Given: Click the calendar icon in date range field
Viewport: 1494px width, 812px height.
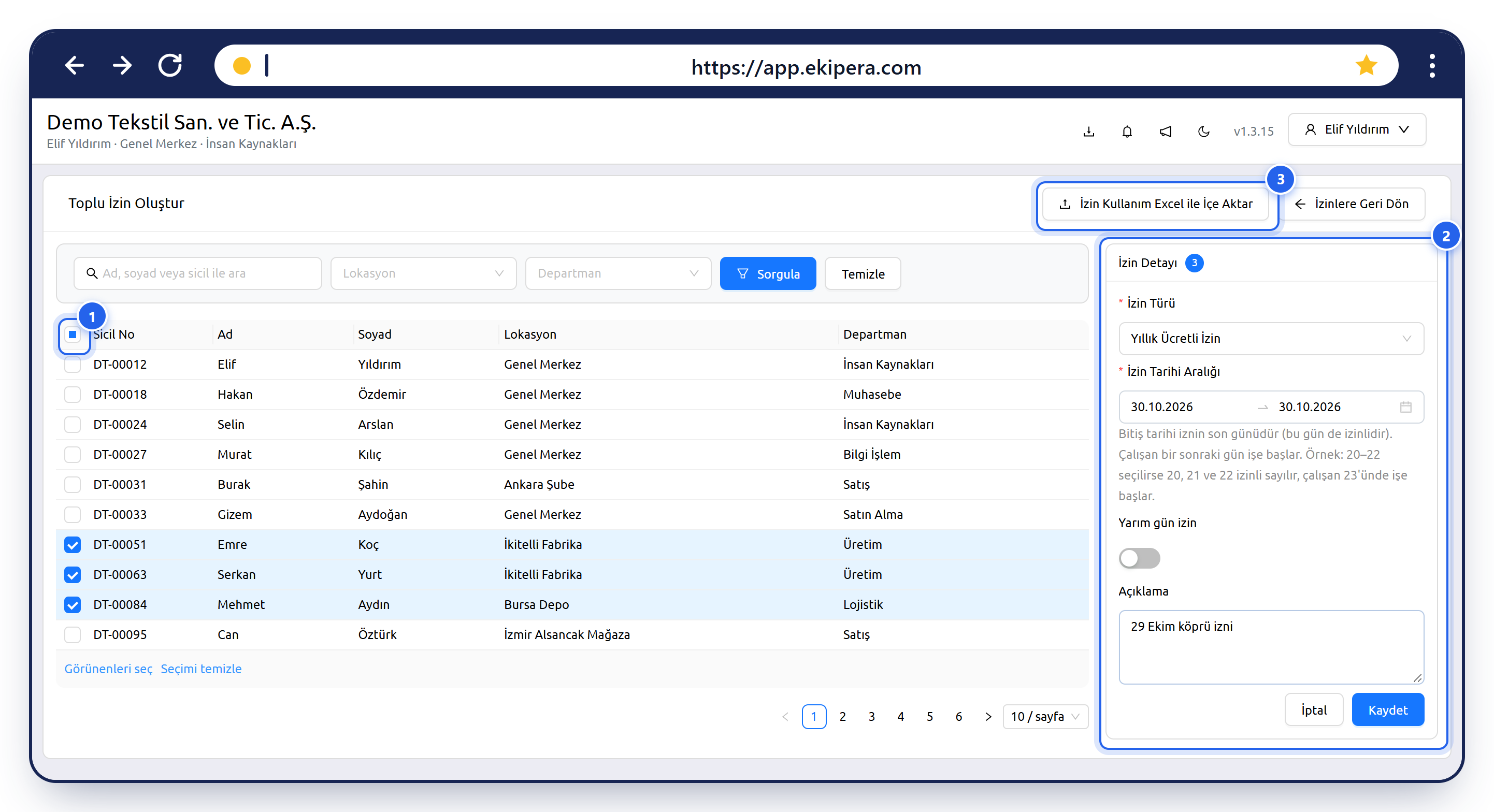Looking at the screenshot, I should point(1405,407).
